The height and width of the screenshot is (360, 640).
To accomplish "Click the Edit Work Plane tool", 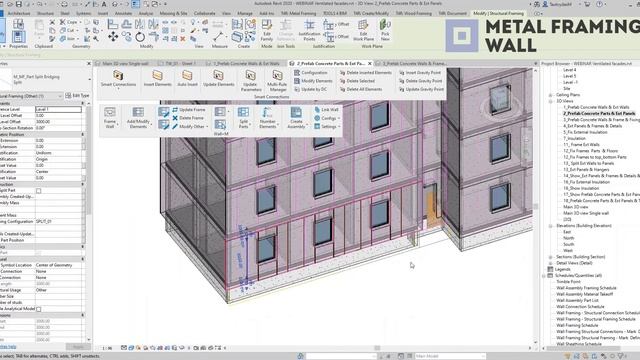I will pyautogui.click(x=363, y=30).
